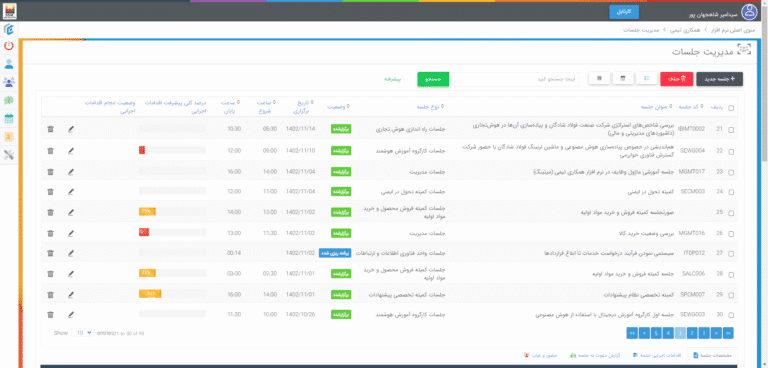The image size is (768, 368).
Task: Click the جلسه جدید button
Action: point(720,79)
